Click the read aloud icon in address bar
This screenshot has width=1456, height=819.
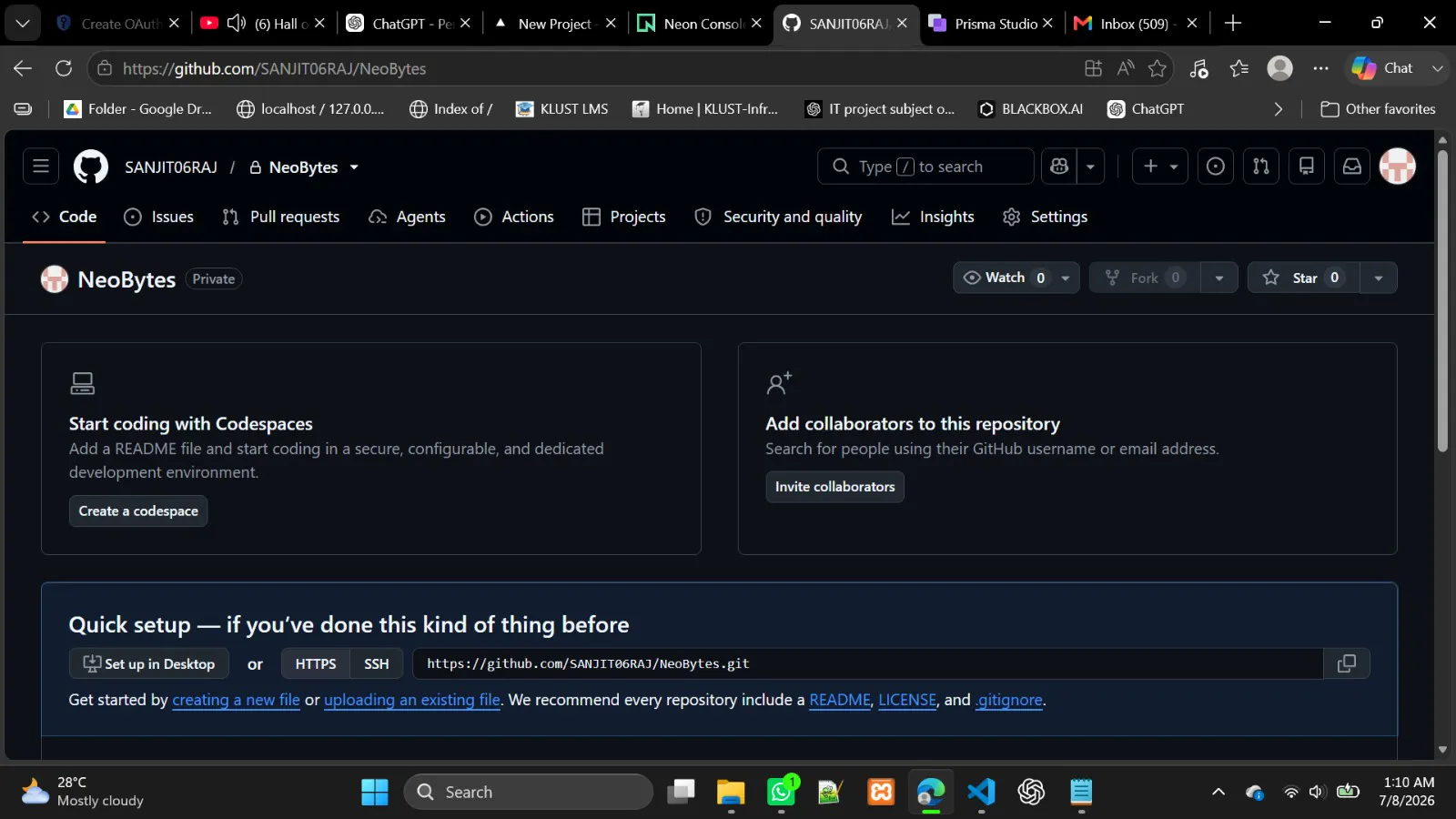click(x=1126, y=68)
